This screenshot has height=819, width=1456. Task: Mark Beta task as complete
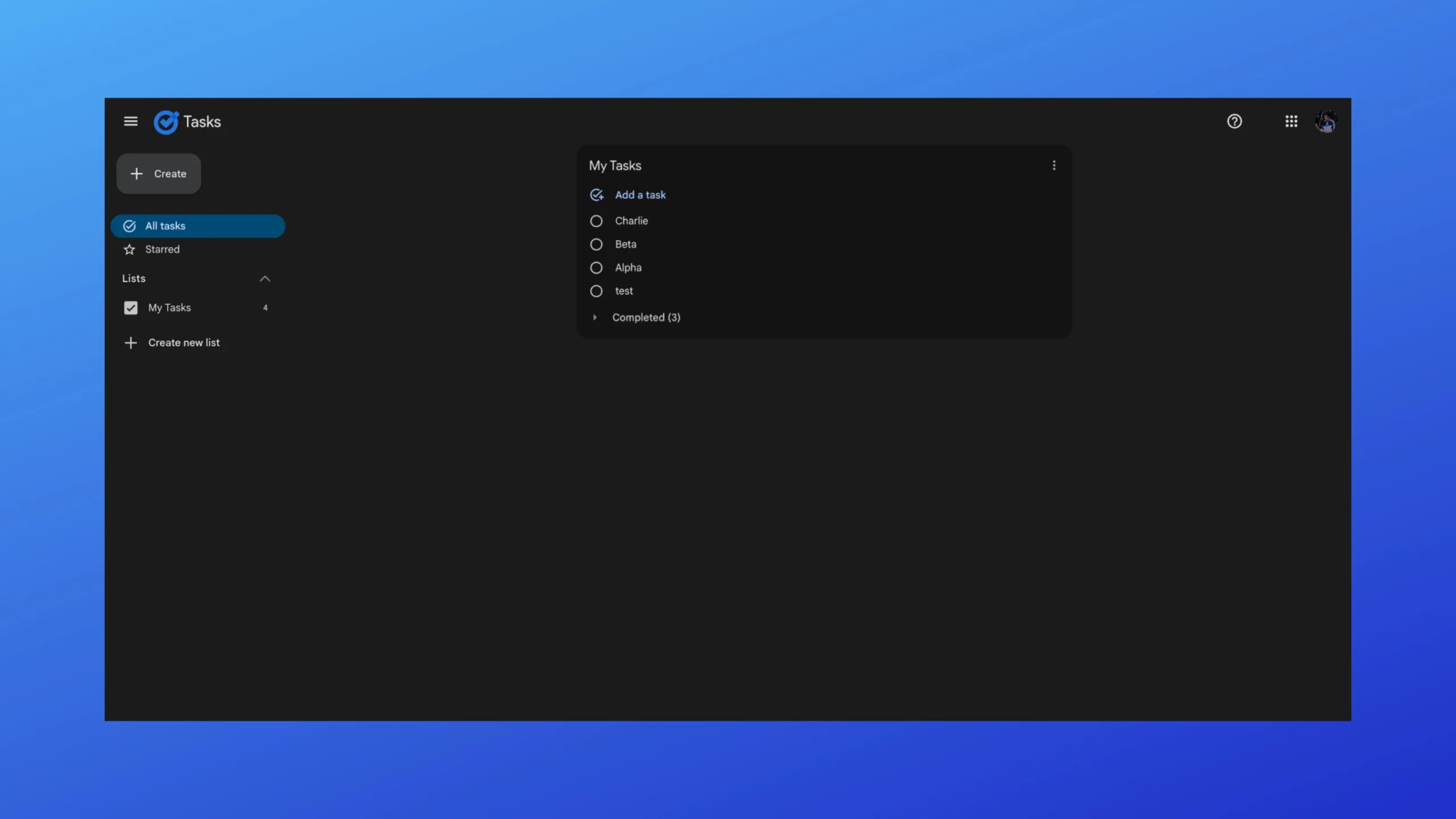tap(596, 244)
